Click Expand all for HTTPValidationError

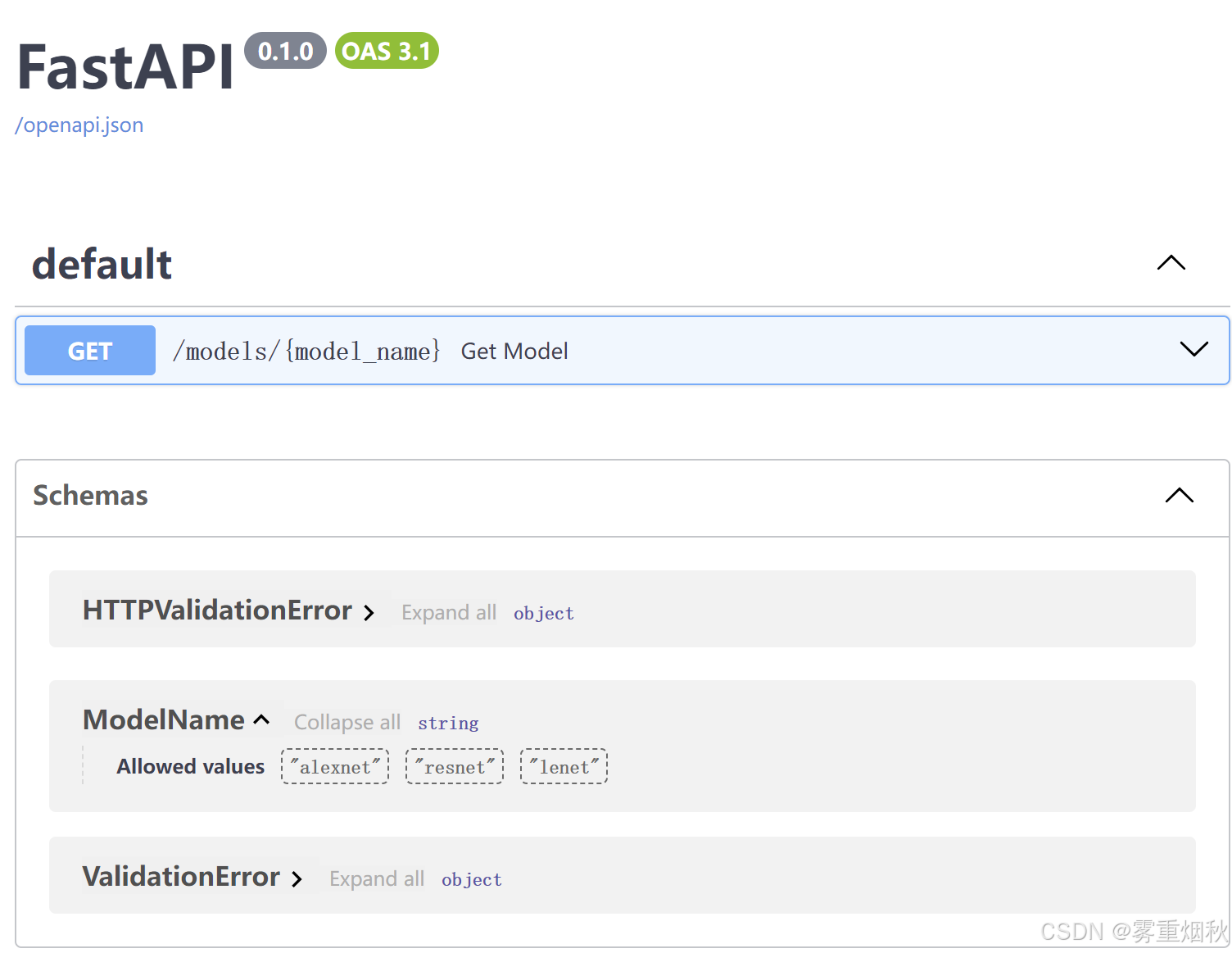(x=449, y=613)
